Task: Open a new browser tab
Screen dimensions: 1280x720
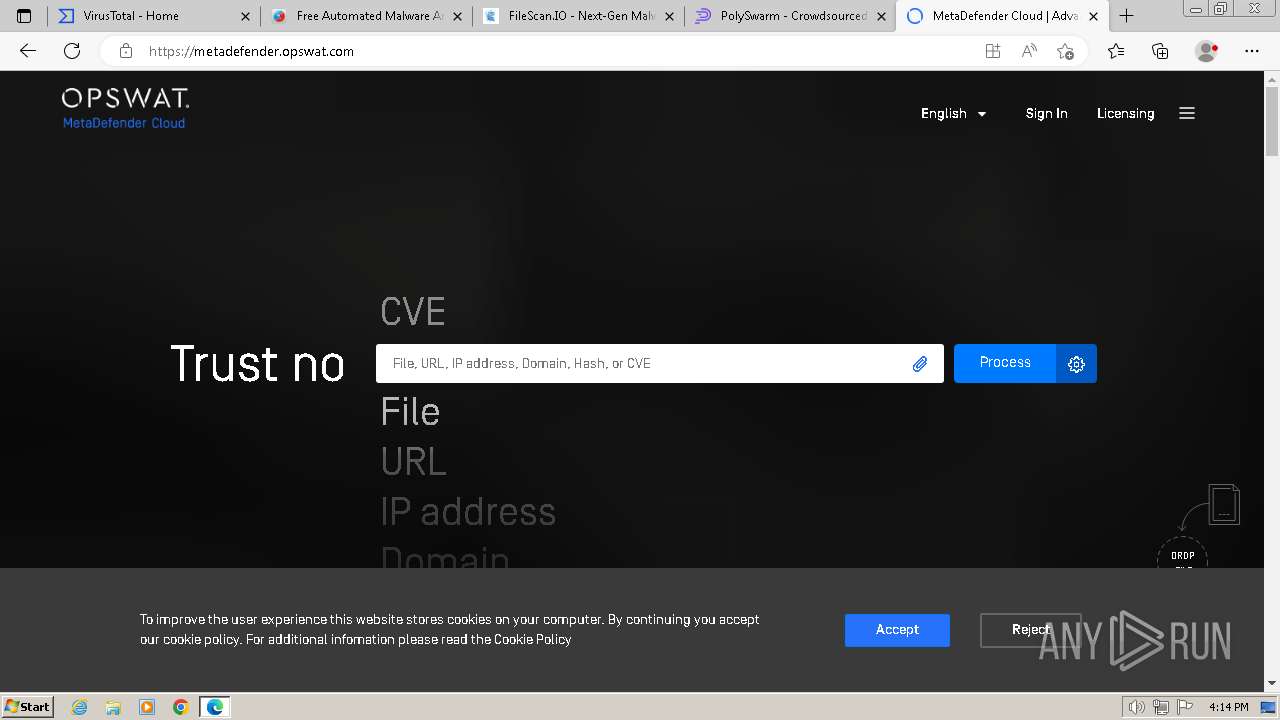Action: [x=1127, y=16]
